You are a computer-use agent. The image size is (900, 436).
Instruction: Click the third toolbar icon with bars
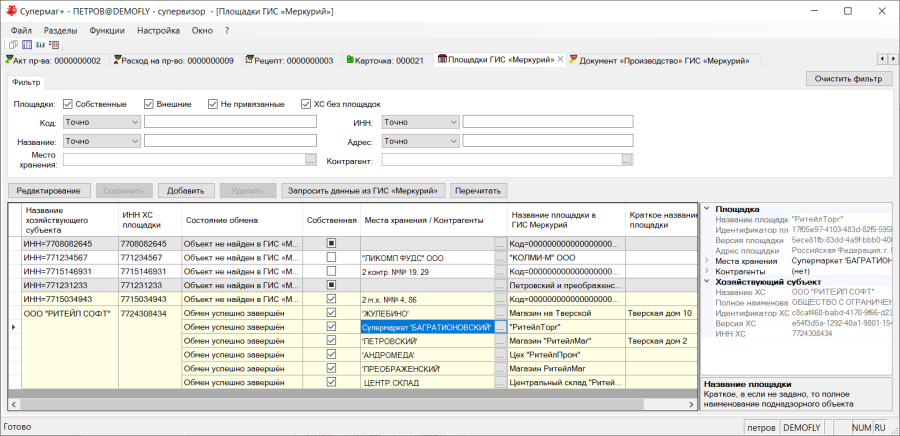[40, 44]
